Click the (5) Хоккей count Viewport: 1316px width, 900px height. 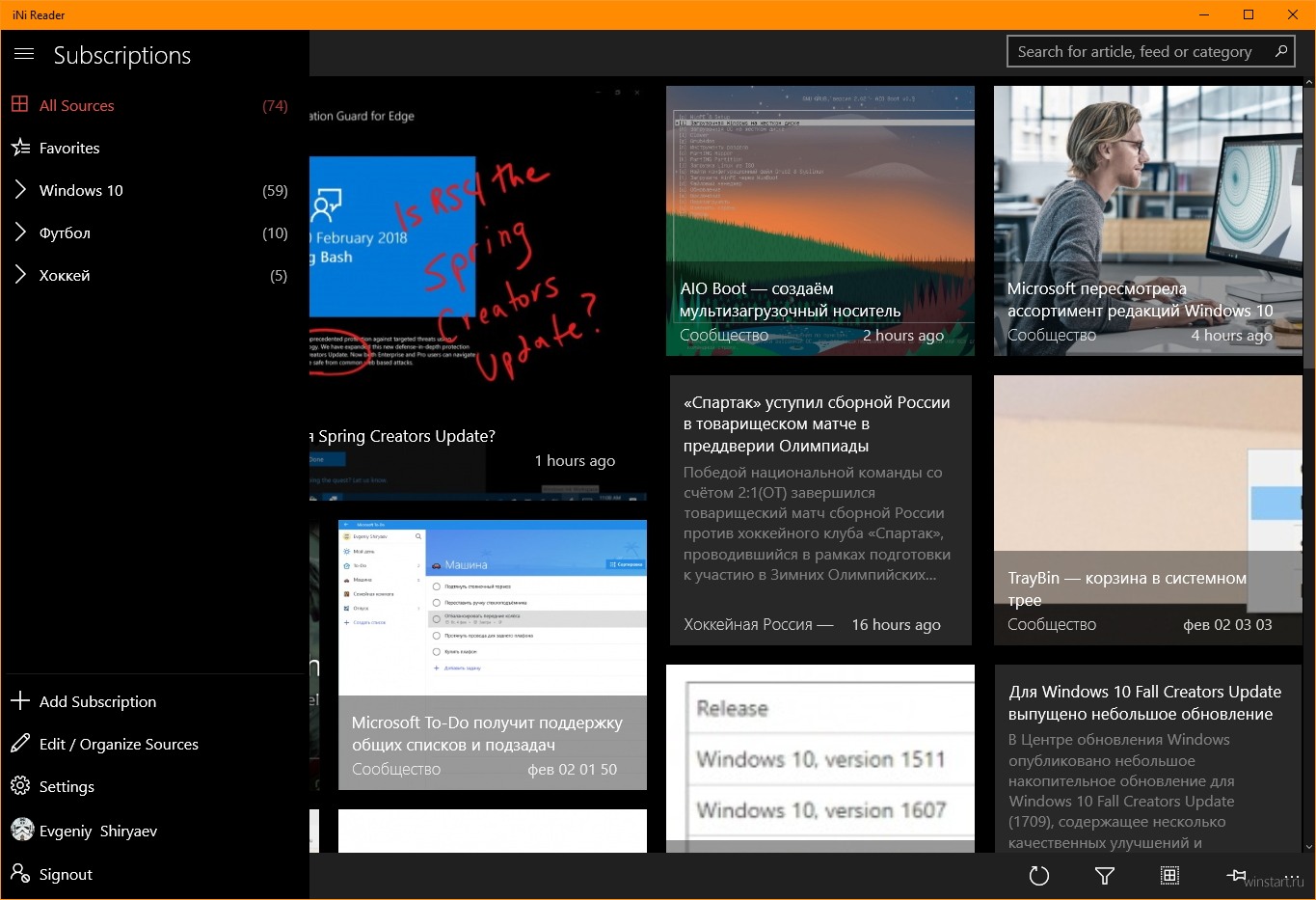tap(279, 276)
